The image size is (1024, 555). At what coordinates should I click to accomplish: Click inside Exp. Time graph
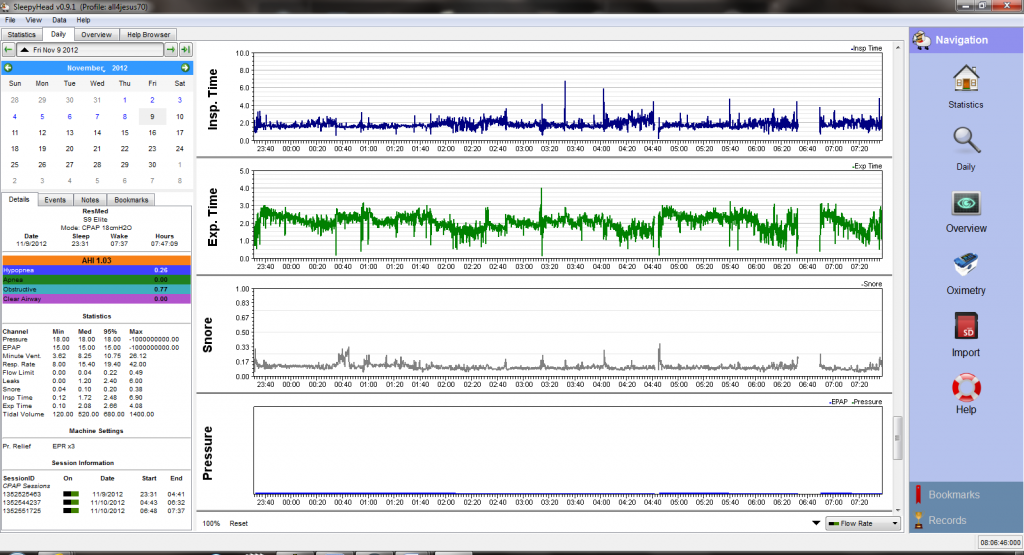click(x=568, y=215)
